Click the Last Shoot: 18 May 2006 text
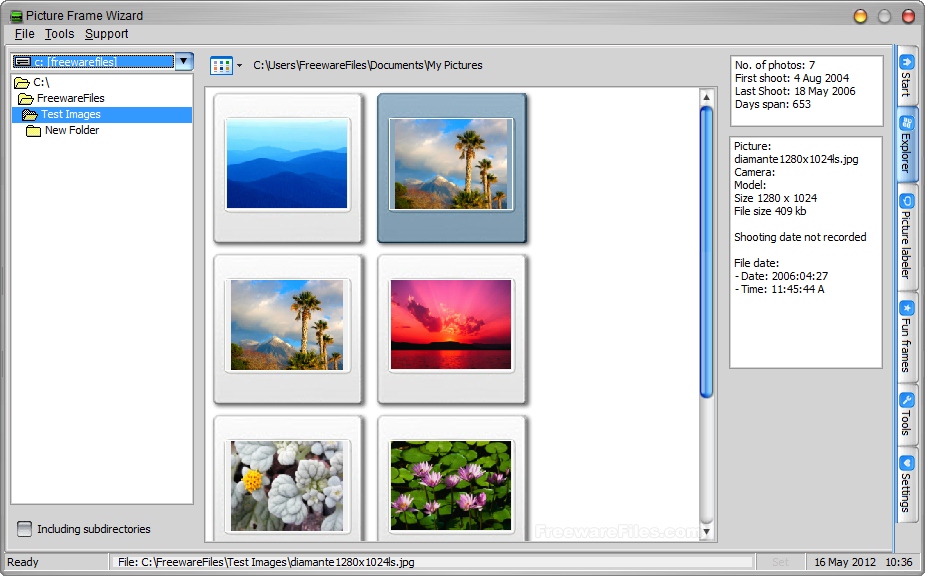 click(x=795, y=91)
